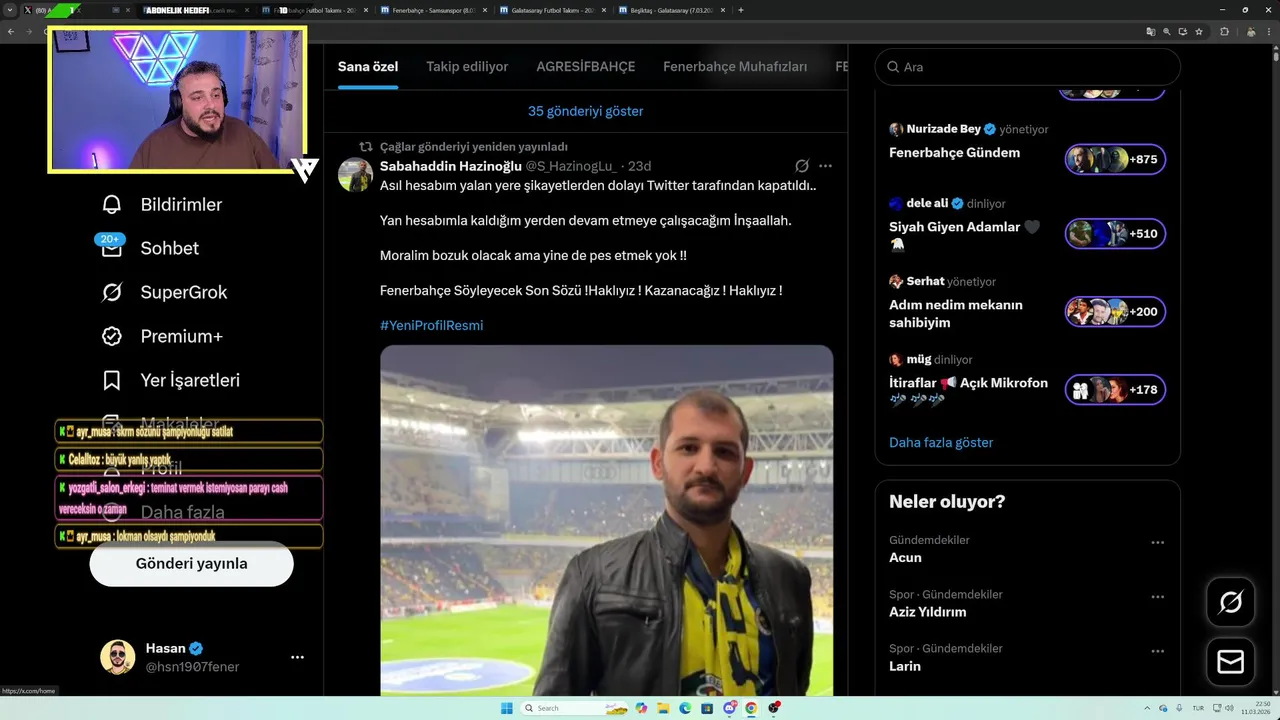This screenshot has height=720, width=1280.
Task: Open Aziz Yıldırım trending topic
Action: 927,612
